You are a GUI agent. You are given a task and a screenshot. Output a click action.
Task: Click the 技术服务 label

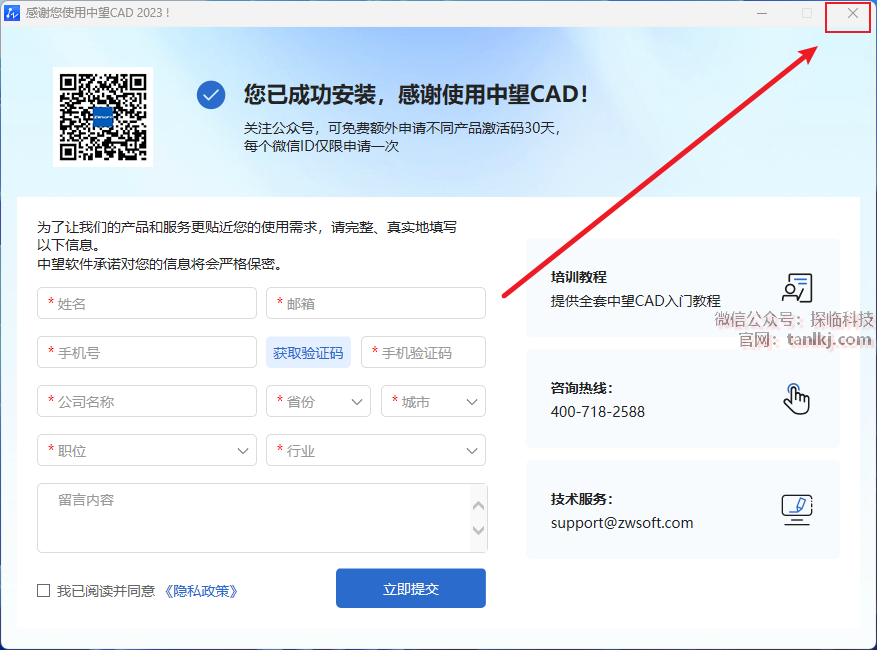click(x=582, y=499)
